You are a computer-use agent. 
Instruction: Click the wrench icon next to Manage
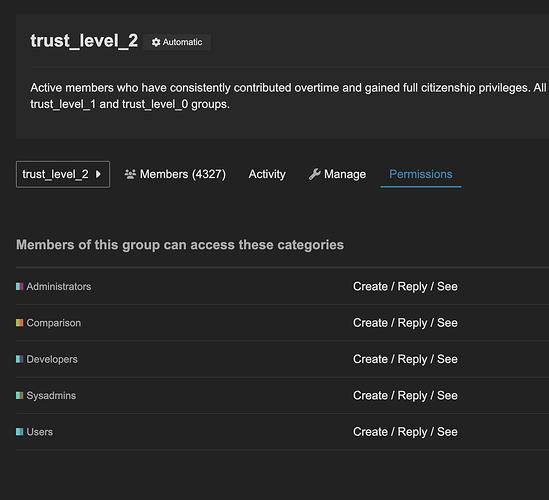point(314,174)
